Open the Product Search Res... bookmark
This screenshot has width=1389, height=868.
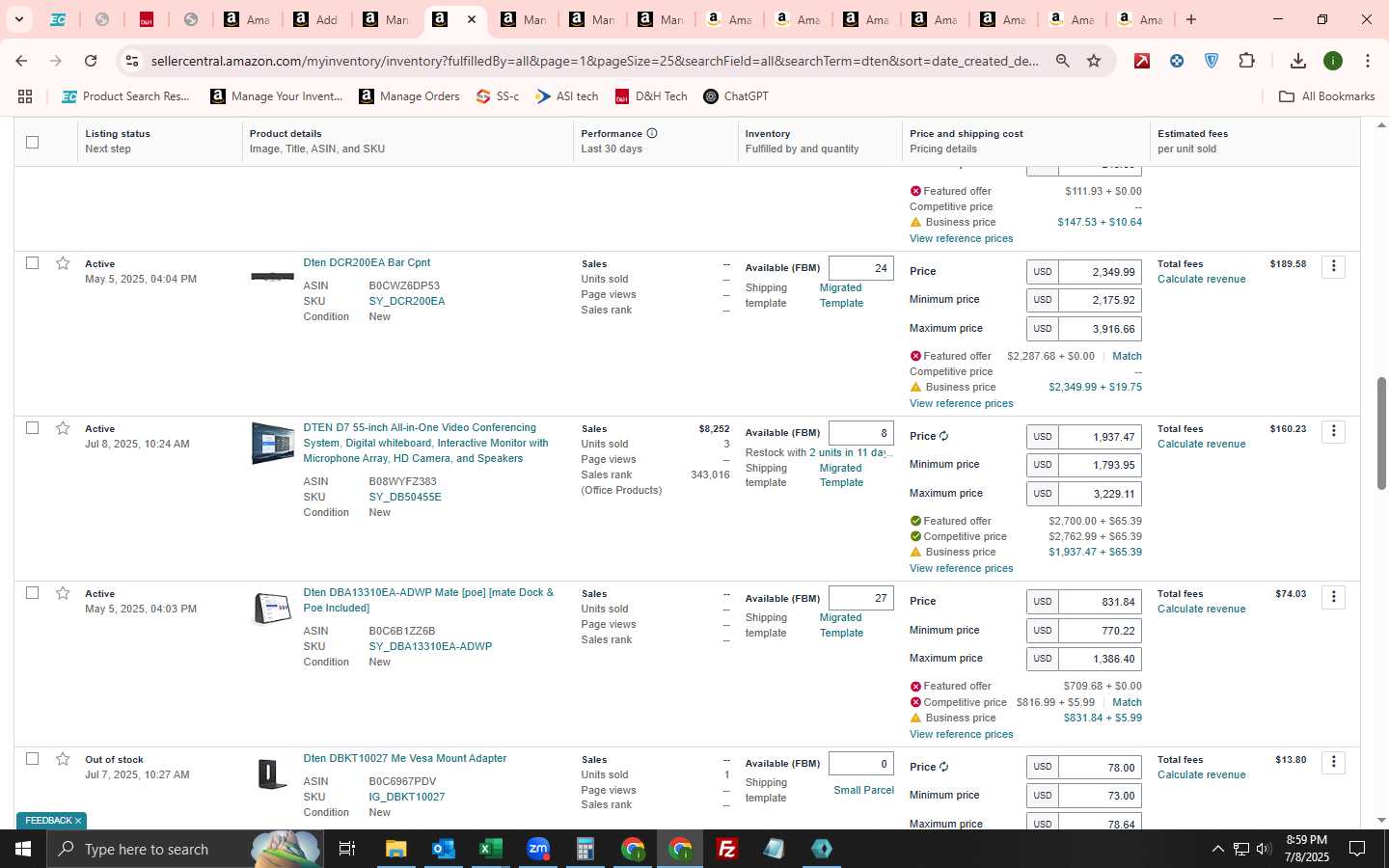tap(125, 96)
